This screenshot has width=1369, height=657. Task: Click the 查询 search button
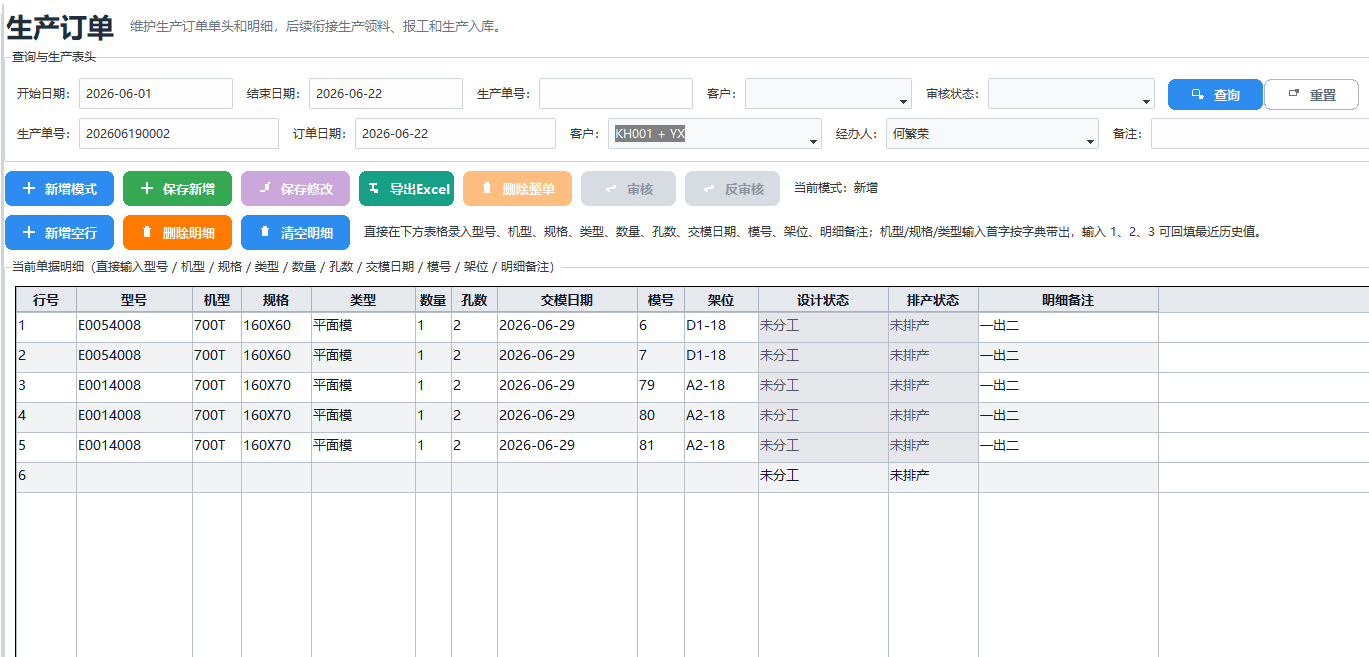[1215, 95]
